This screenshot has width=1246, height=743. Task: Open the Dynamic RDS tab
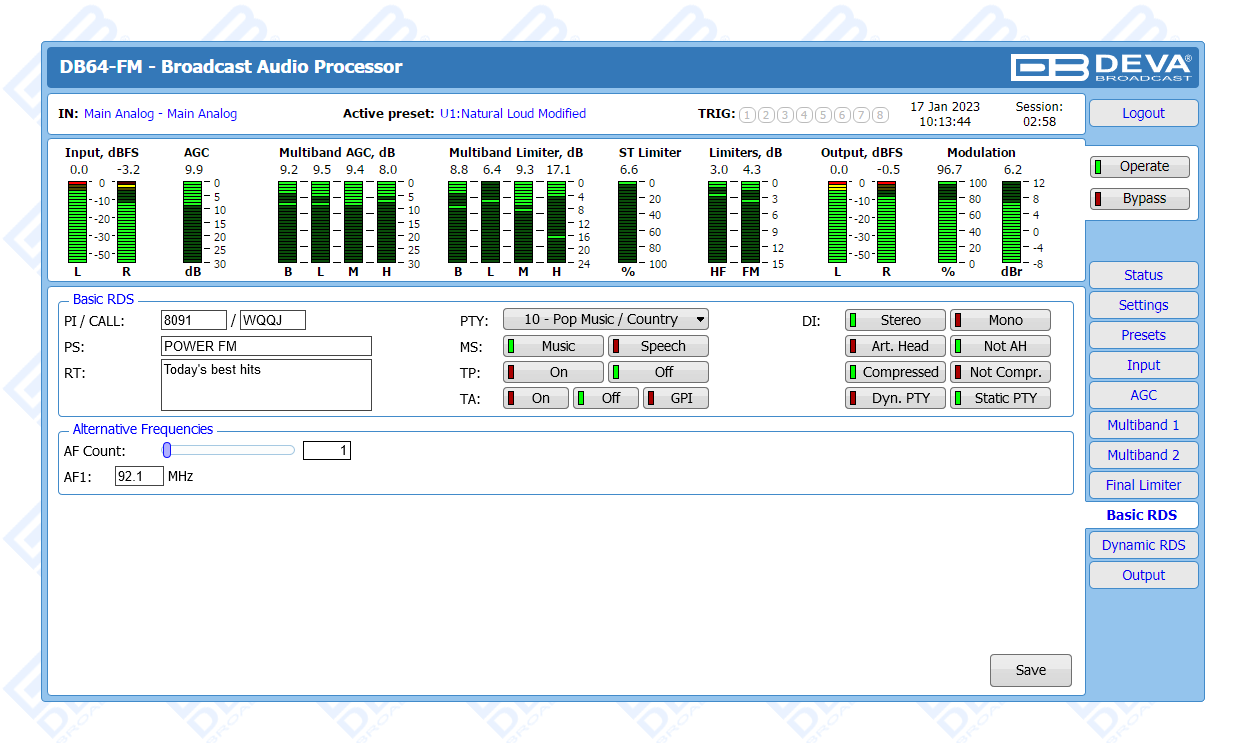click(1143, 545)
